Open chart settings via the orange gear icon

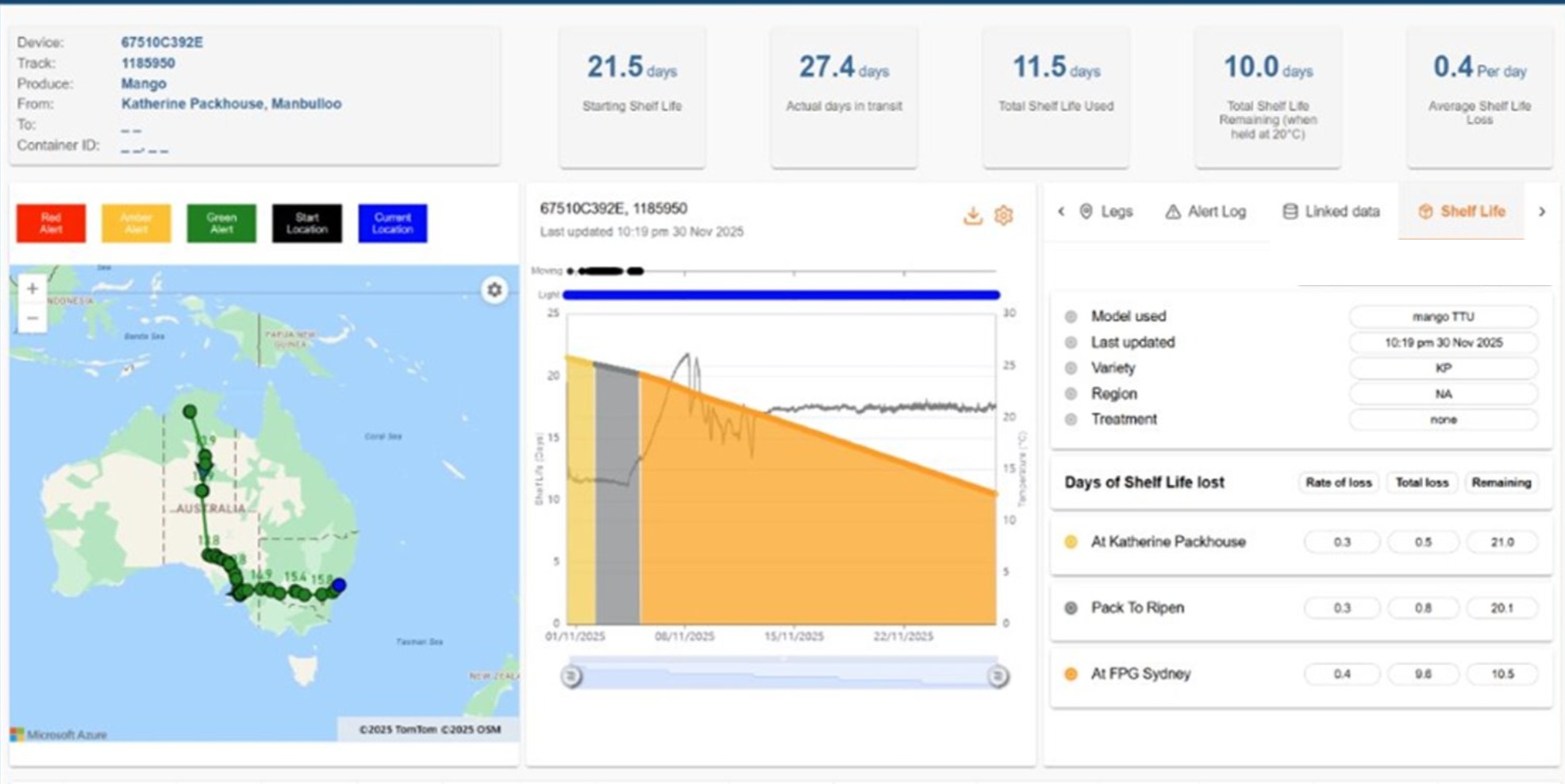pyautogui.click(x=1004, y=215)
